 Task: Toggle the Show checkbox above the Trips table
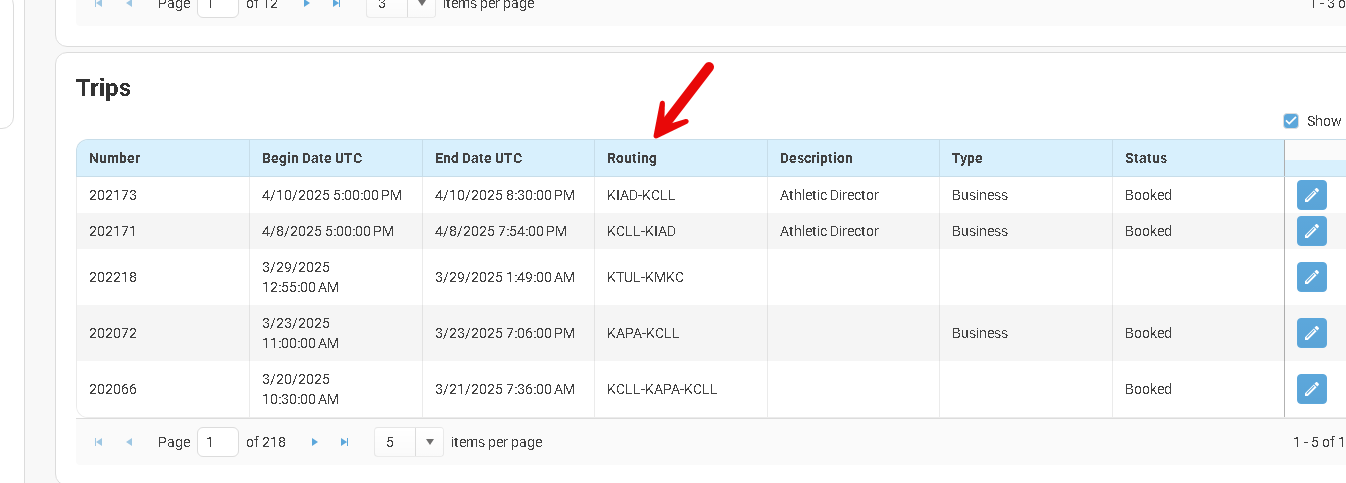[1290, 121]
